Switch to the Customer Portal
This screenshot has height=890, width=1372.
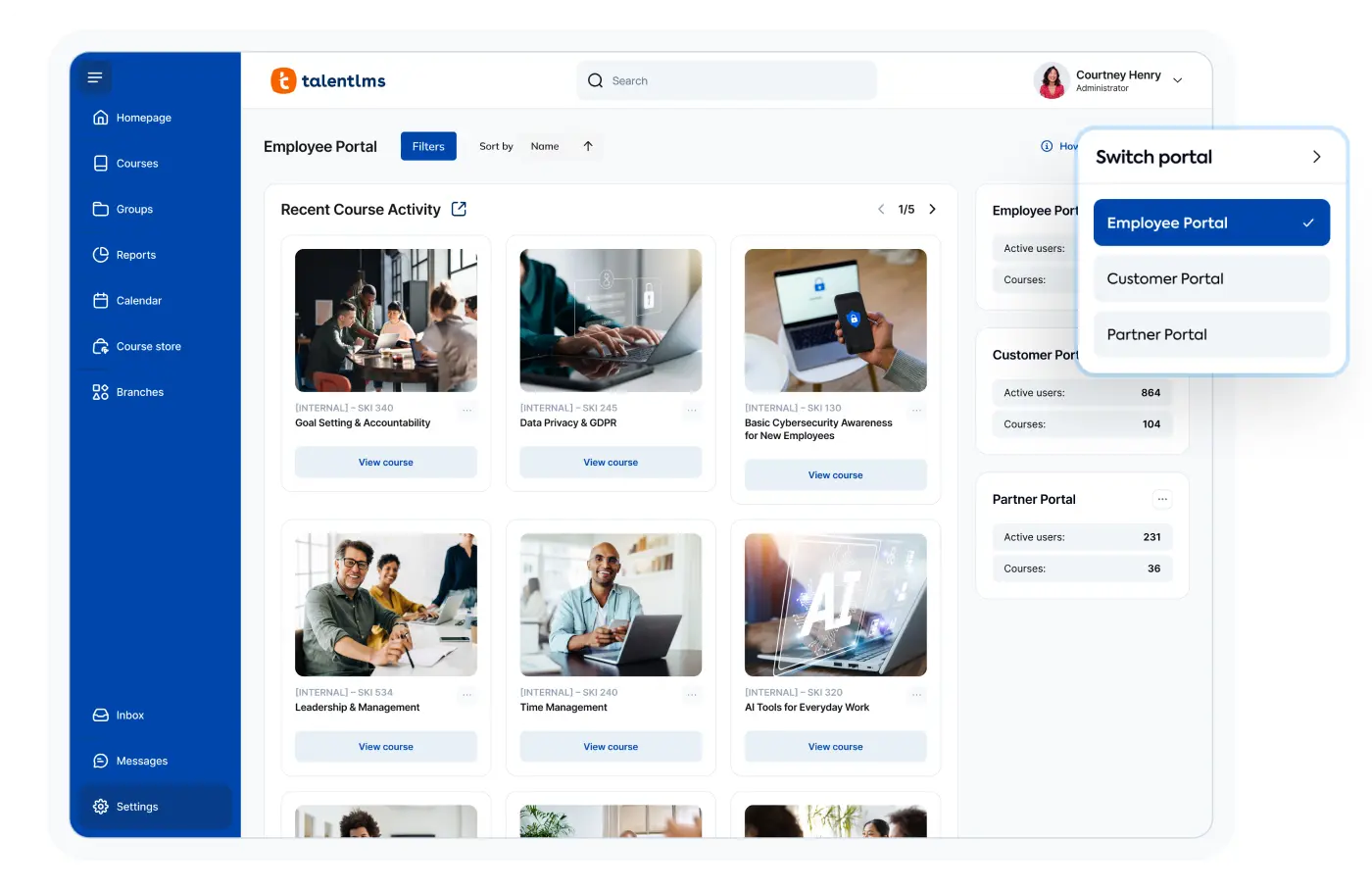[1211, 278]
